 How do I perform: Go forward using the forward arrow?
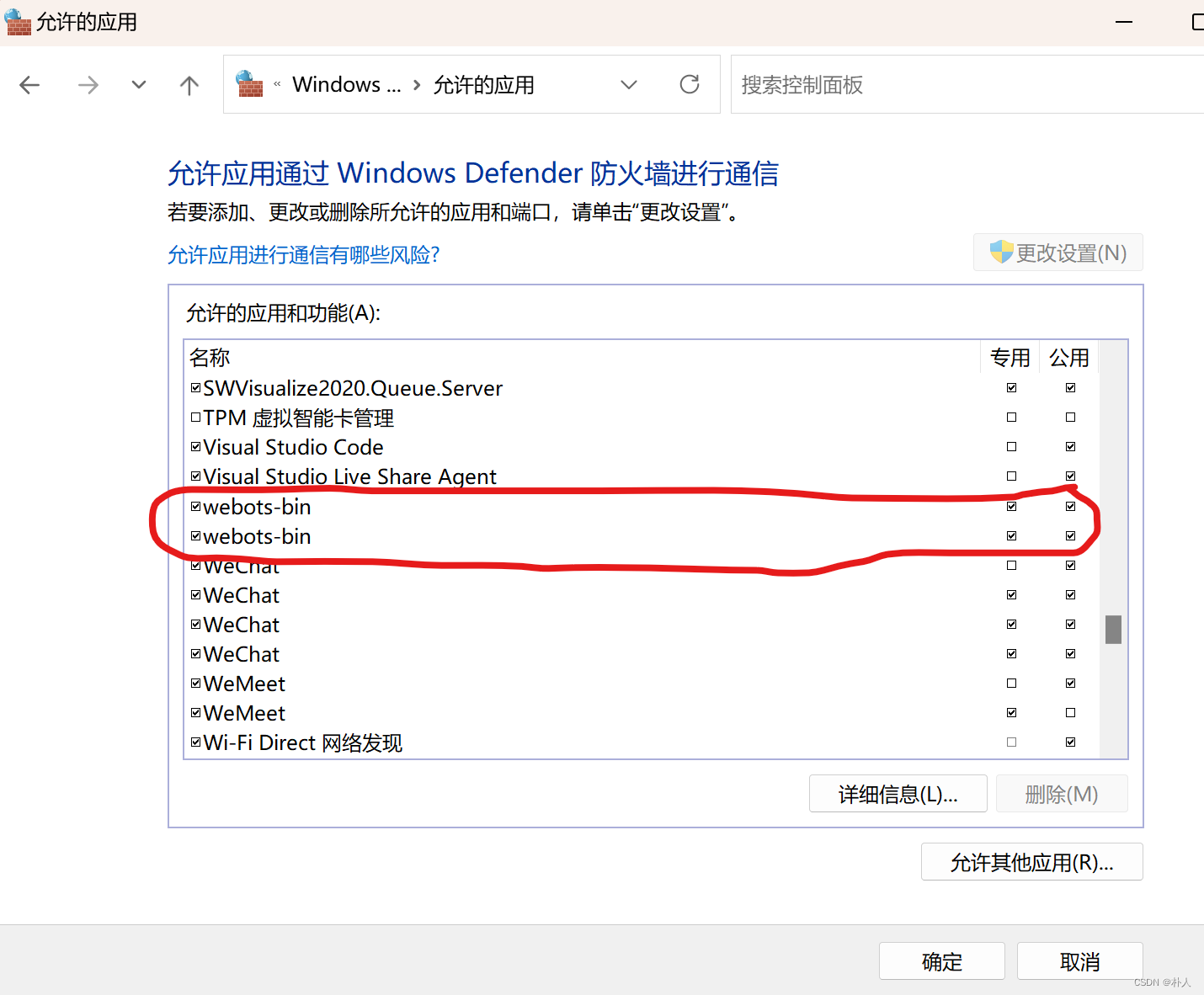pos(88,85)
